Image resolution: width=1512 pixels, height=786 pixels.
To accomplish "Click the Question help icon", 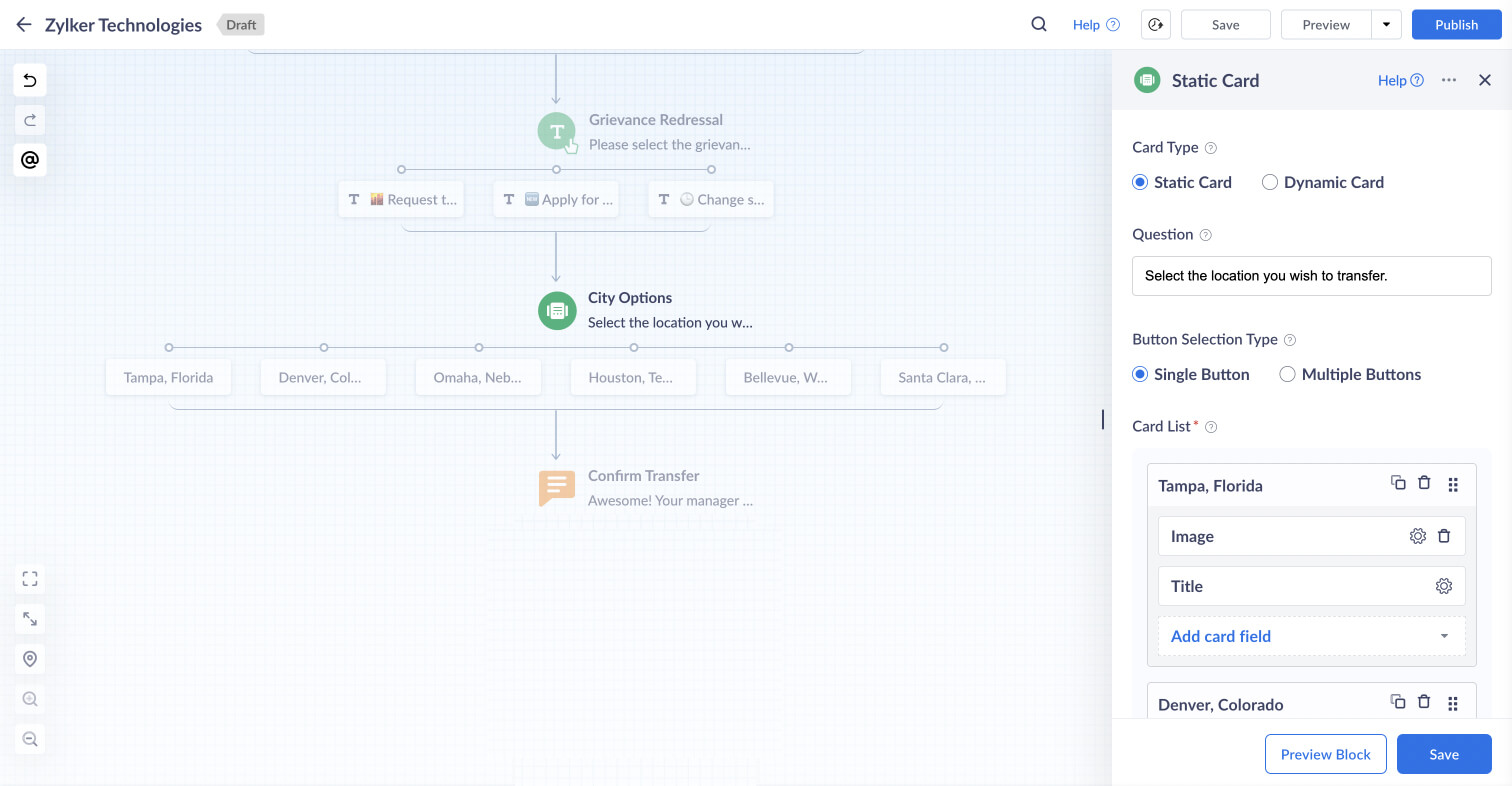I will pos(1205,235).
